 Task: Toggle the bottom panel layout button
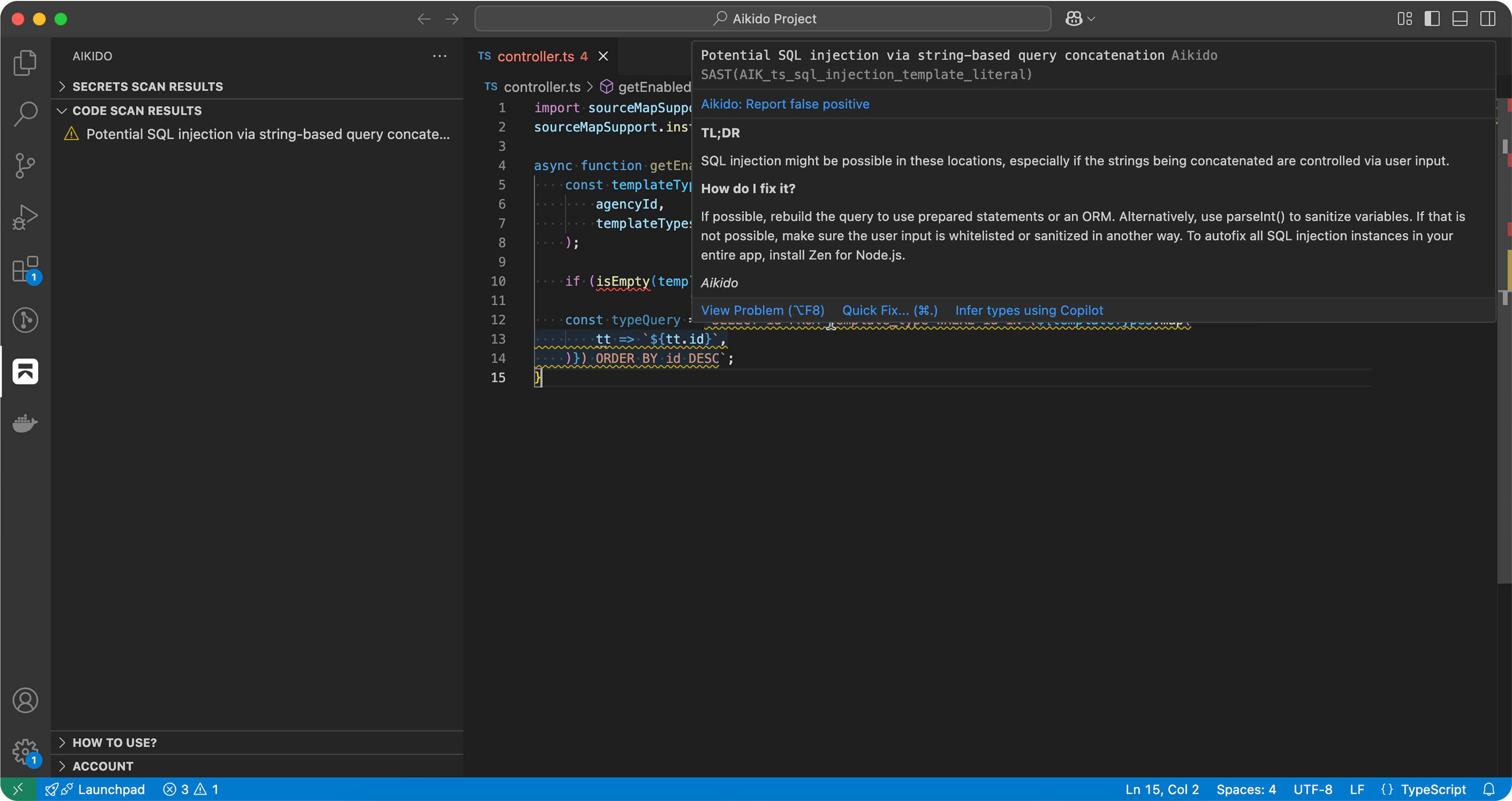[1460, 19]
